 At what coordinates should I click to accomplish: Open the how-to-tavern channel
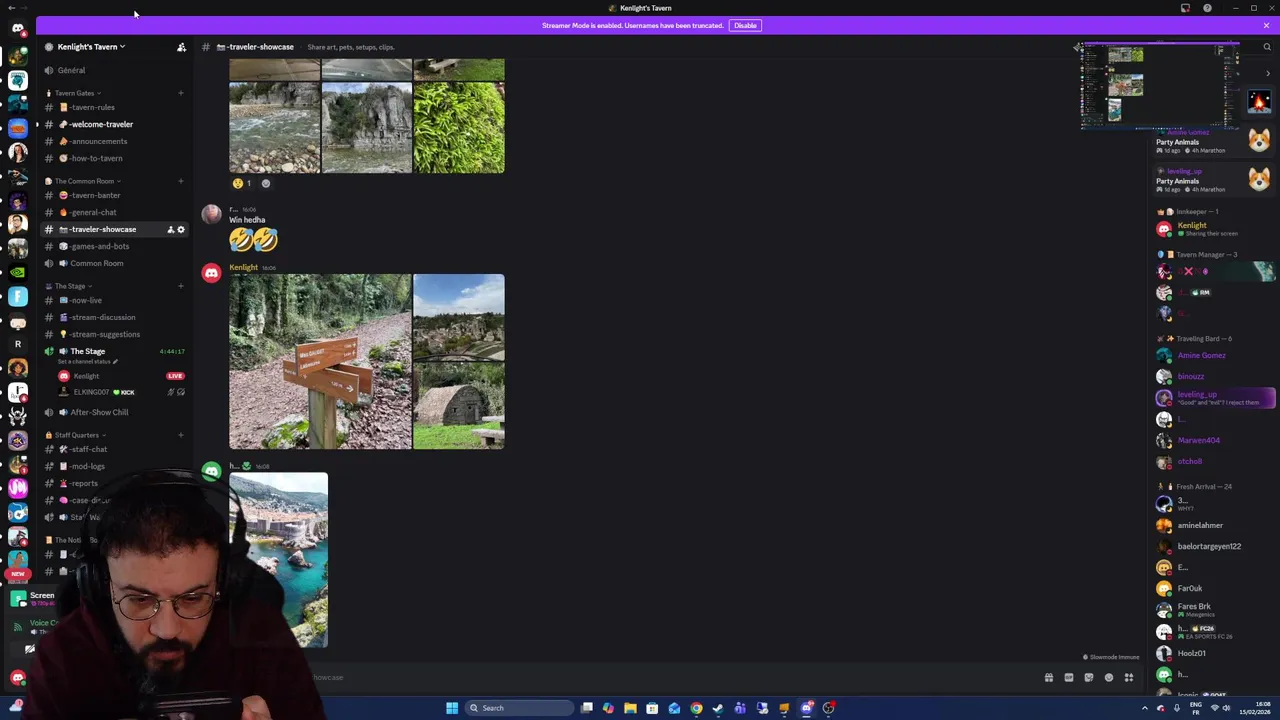[x=113, y=158]
